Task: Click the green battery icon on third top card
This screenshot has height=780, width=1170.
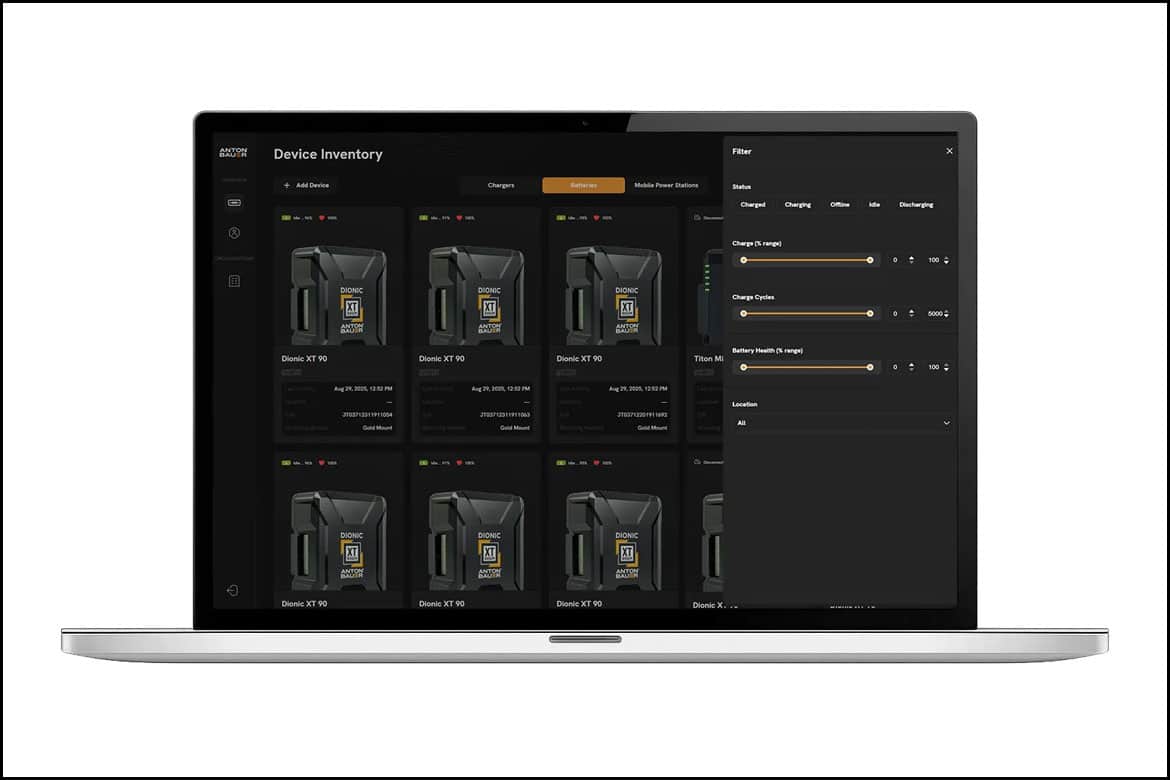Action: (x=561, y=218)
